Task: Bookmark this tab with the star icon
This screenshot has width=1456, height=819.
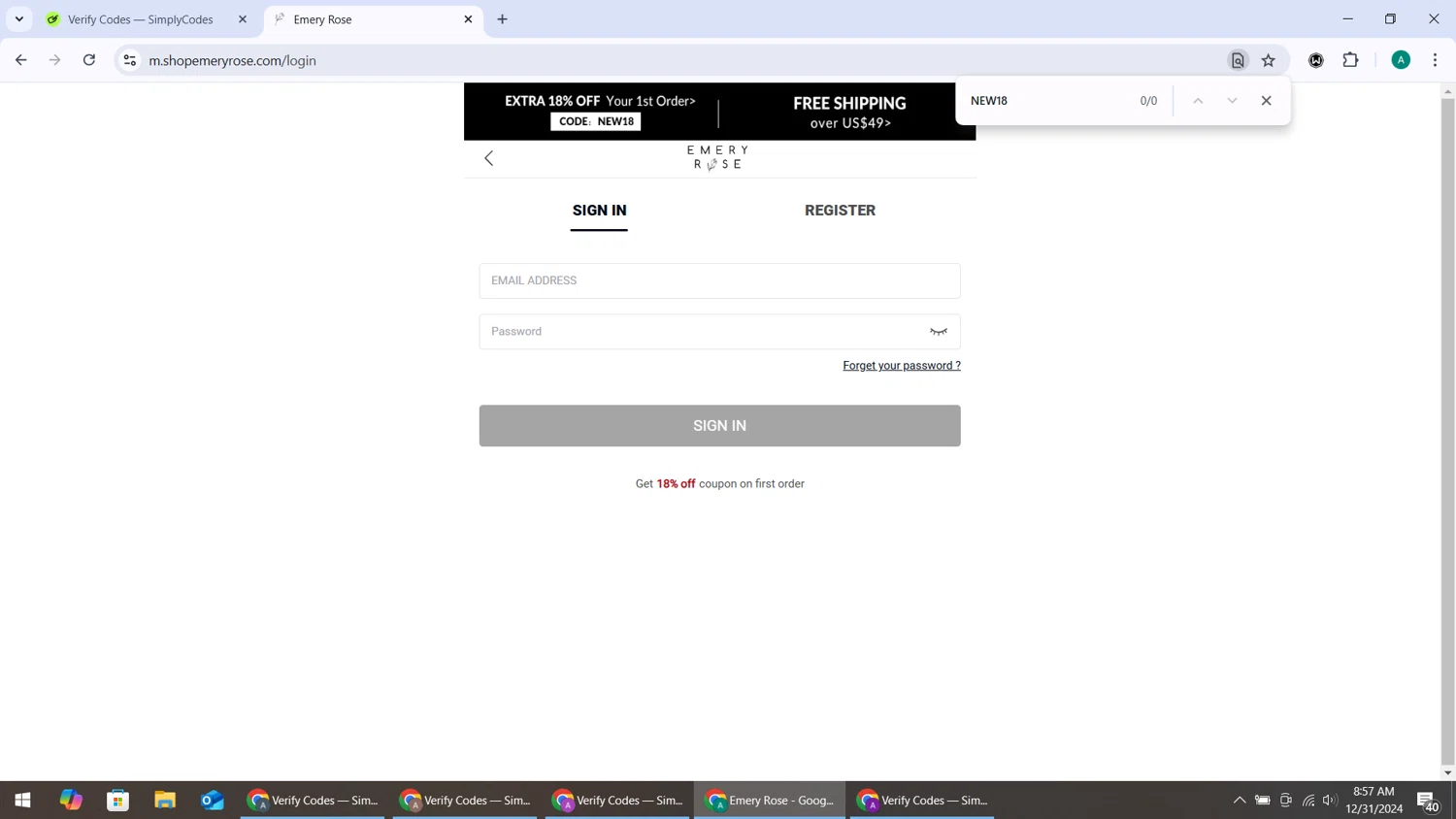Action: click(x=1269, y=60)
